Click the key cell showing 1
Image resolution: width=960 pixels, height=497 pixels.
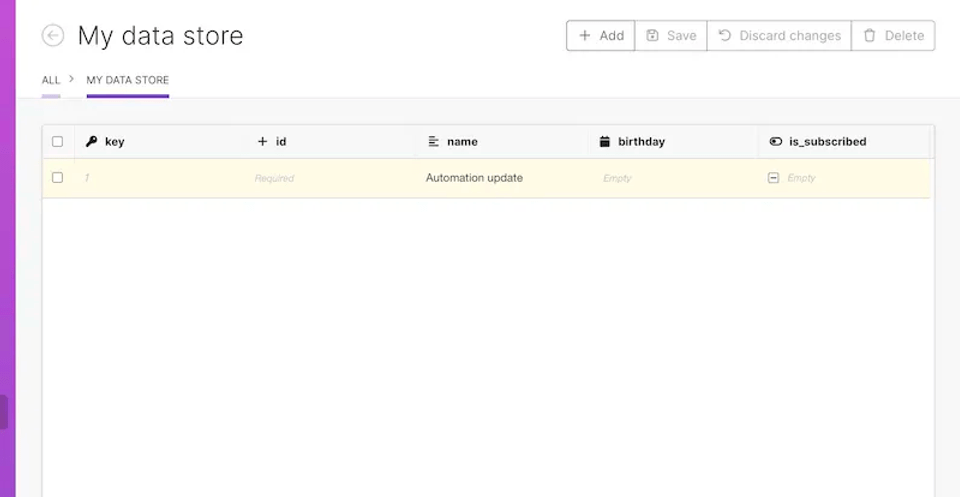pyautogui.click(x=160, y=178)
